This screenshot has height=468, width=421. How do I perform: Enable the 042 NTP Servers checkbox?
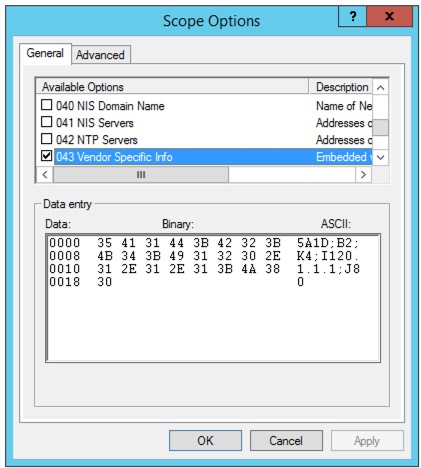pos(46,139)
